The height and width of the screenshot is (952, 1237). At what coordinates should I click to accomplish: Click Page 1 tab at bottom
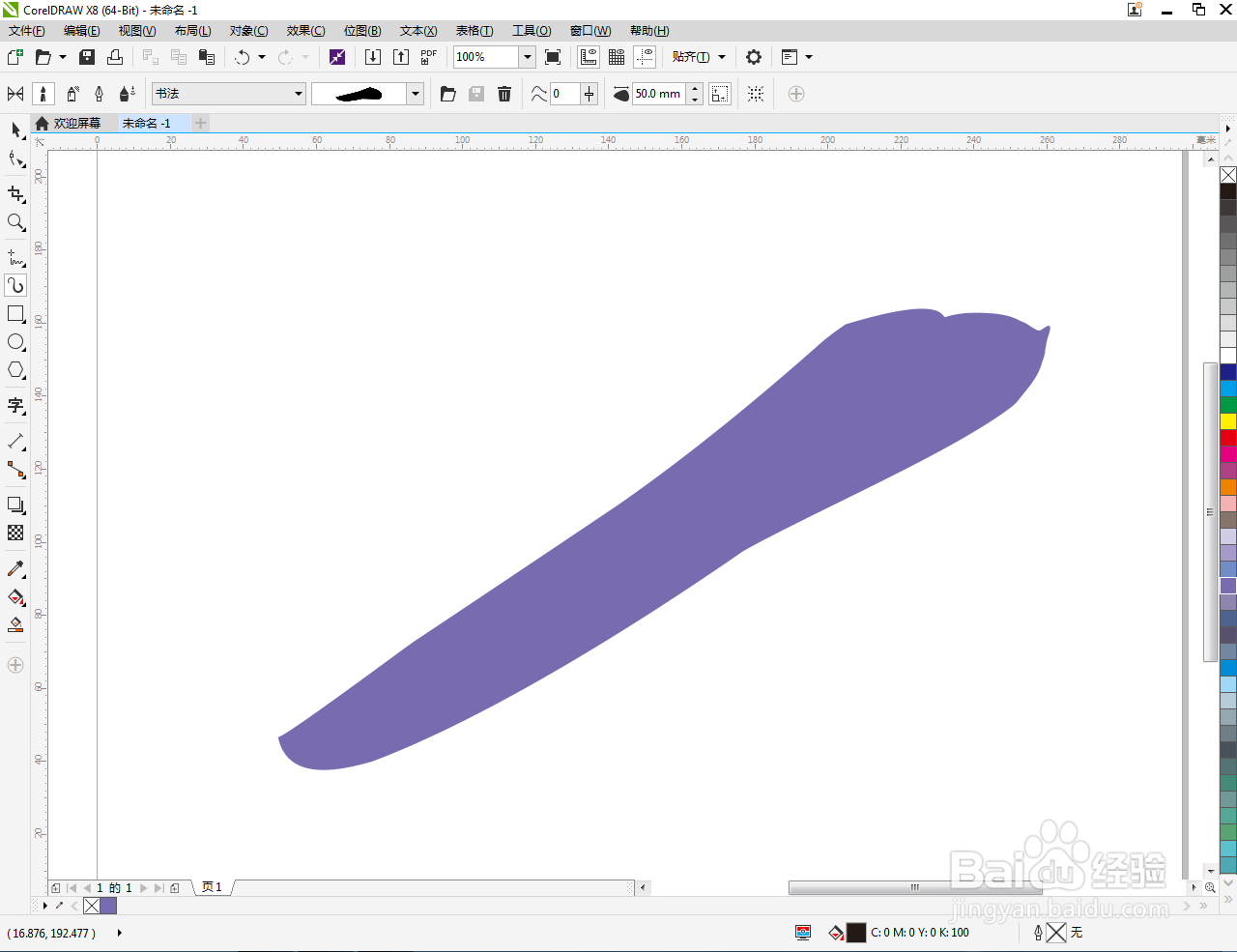click(x=213, y=887)
